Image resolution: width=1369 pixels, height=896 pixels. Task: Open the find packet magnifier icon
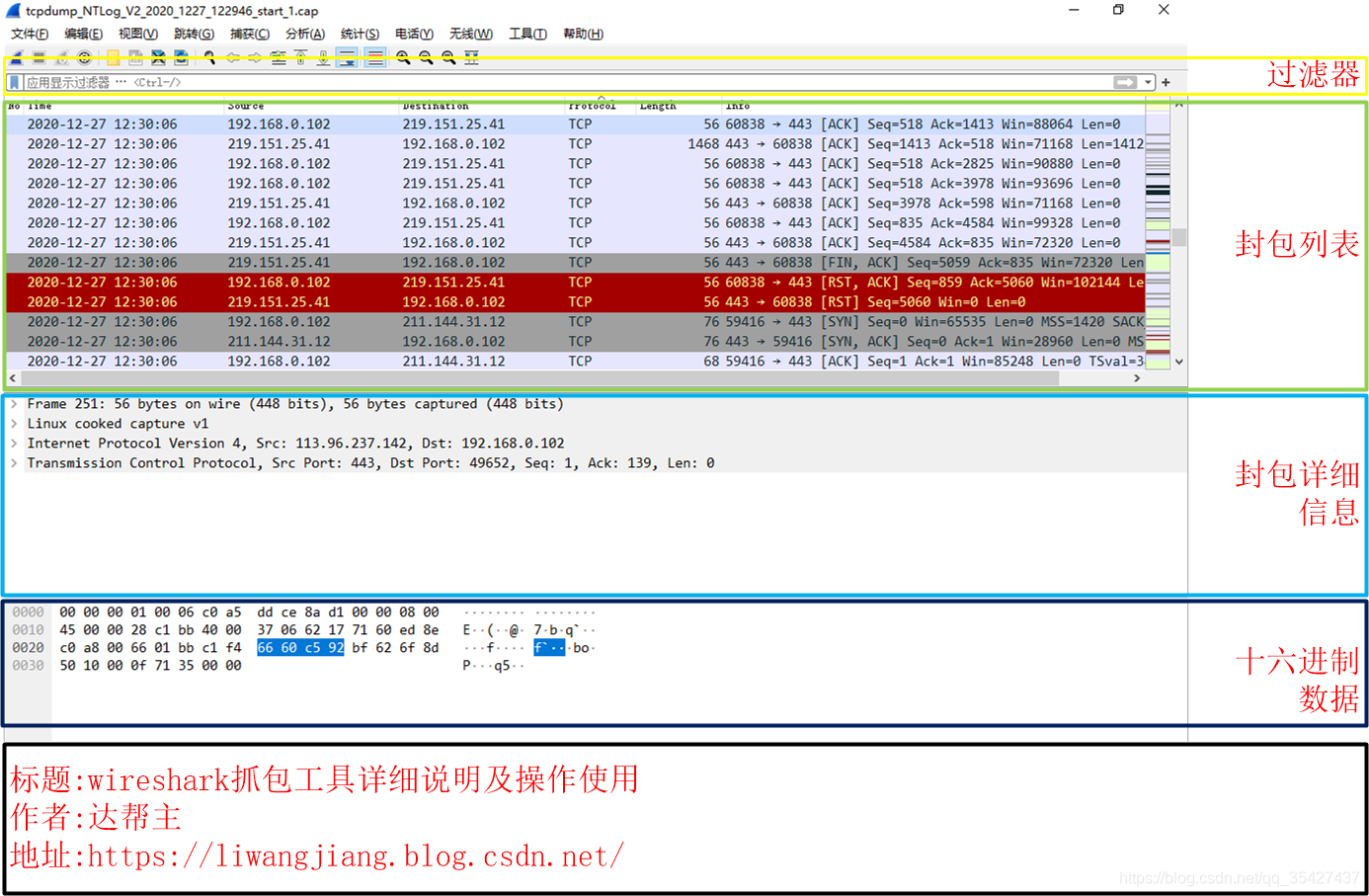tap(209, 58)
